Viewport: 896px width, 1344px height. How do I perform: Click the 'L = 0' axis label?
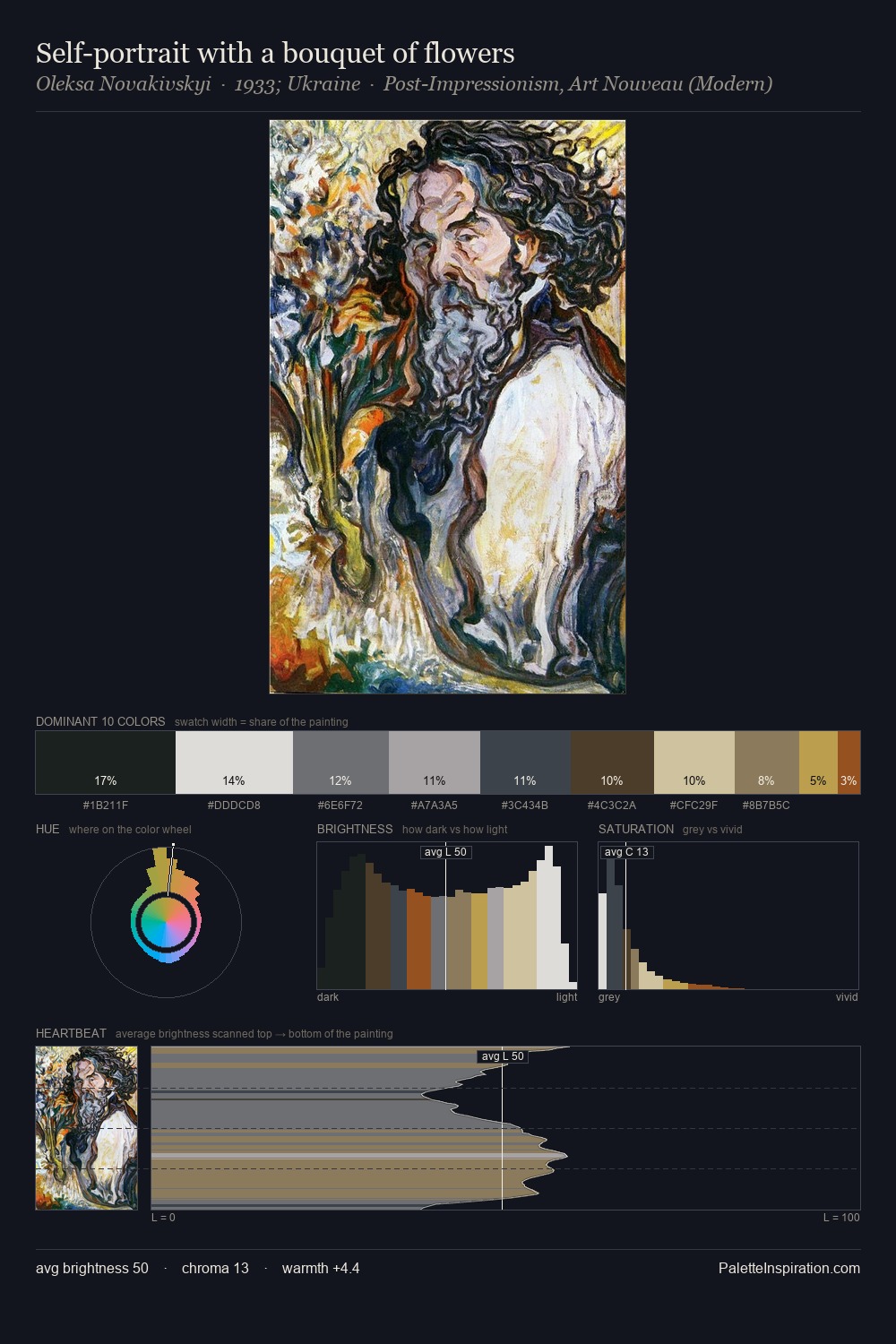pyautogui.click(x=163, y=1218)
